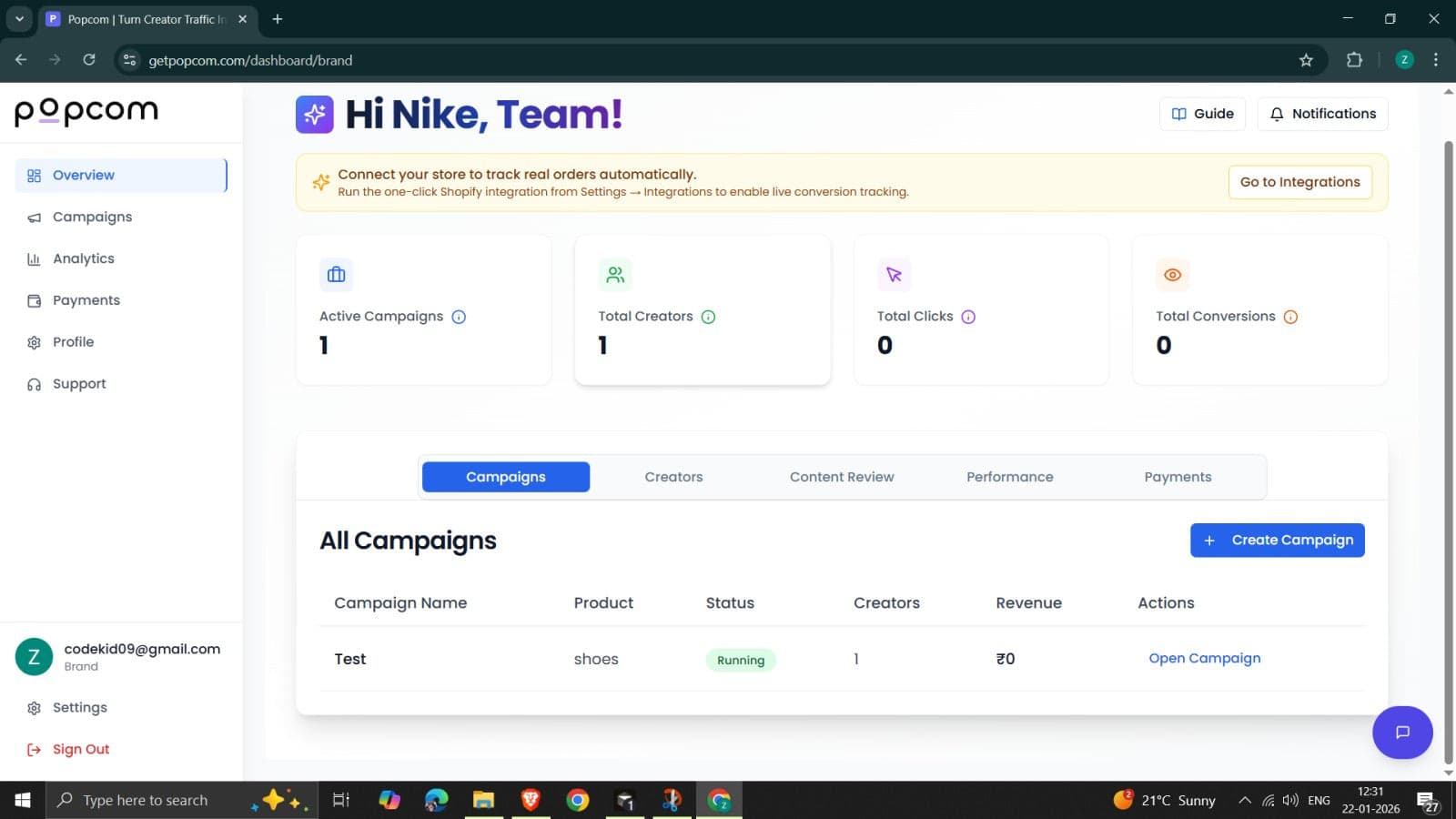Expand the hidden system tray icons chevron

pos(1244,800)
